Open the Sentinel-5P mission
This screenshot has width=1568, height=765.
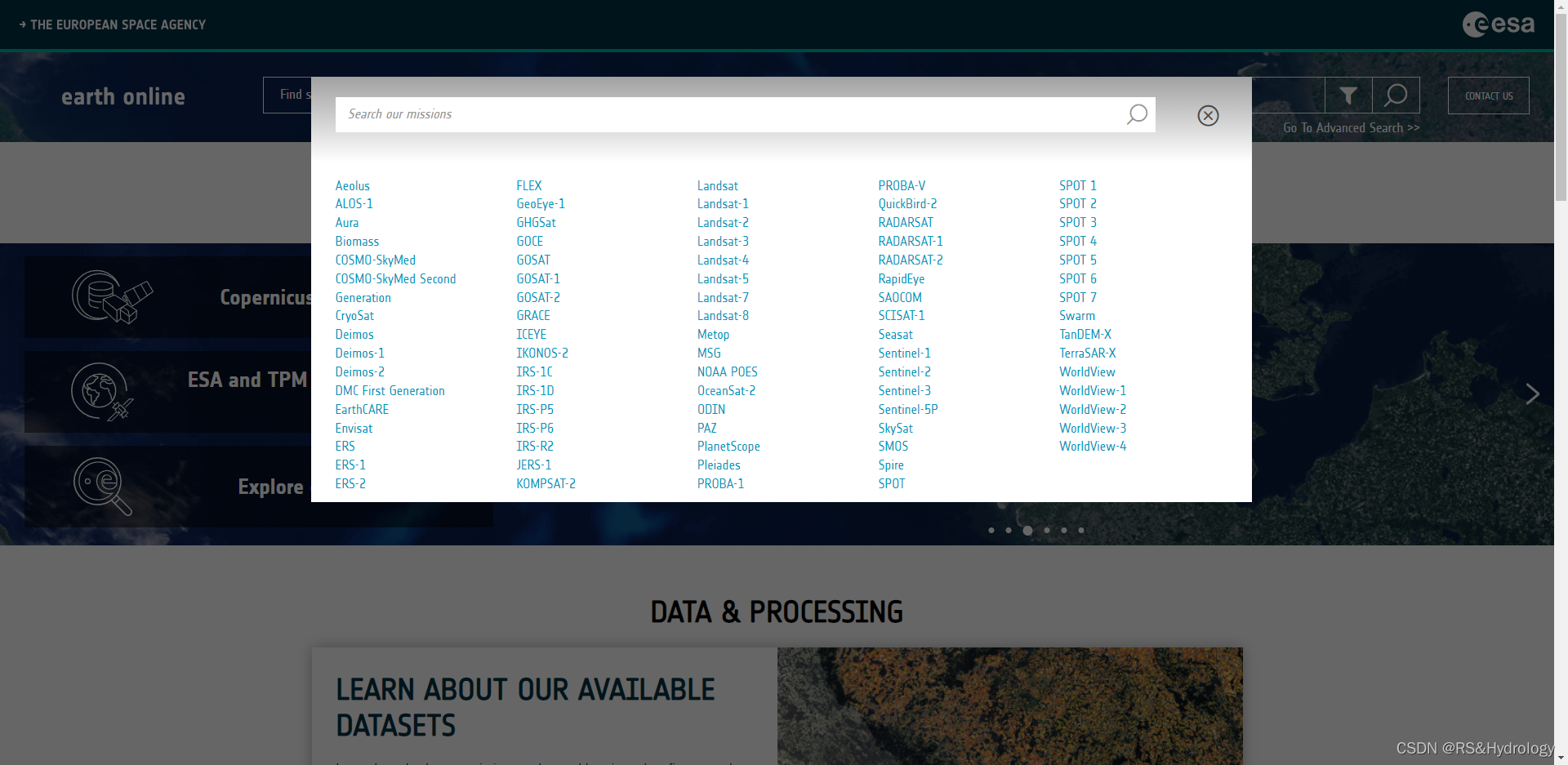(908, 410)
